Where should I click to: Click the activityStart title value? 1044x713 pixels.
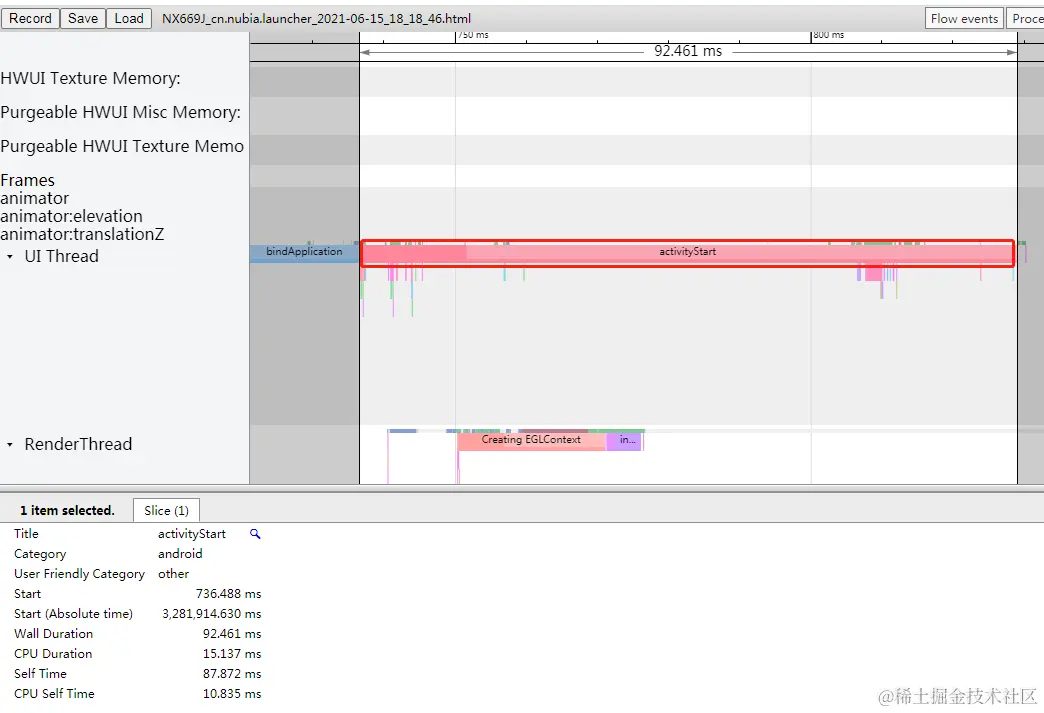(x=192, y=534)
